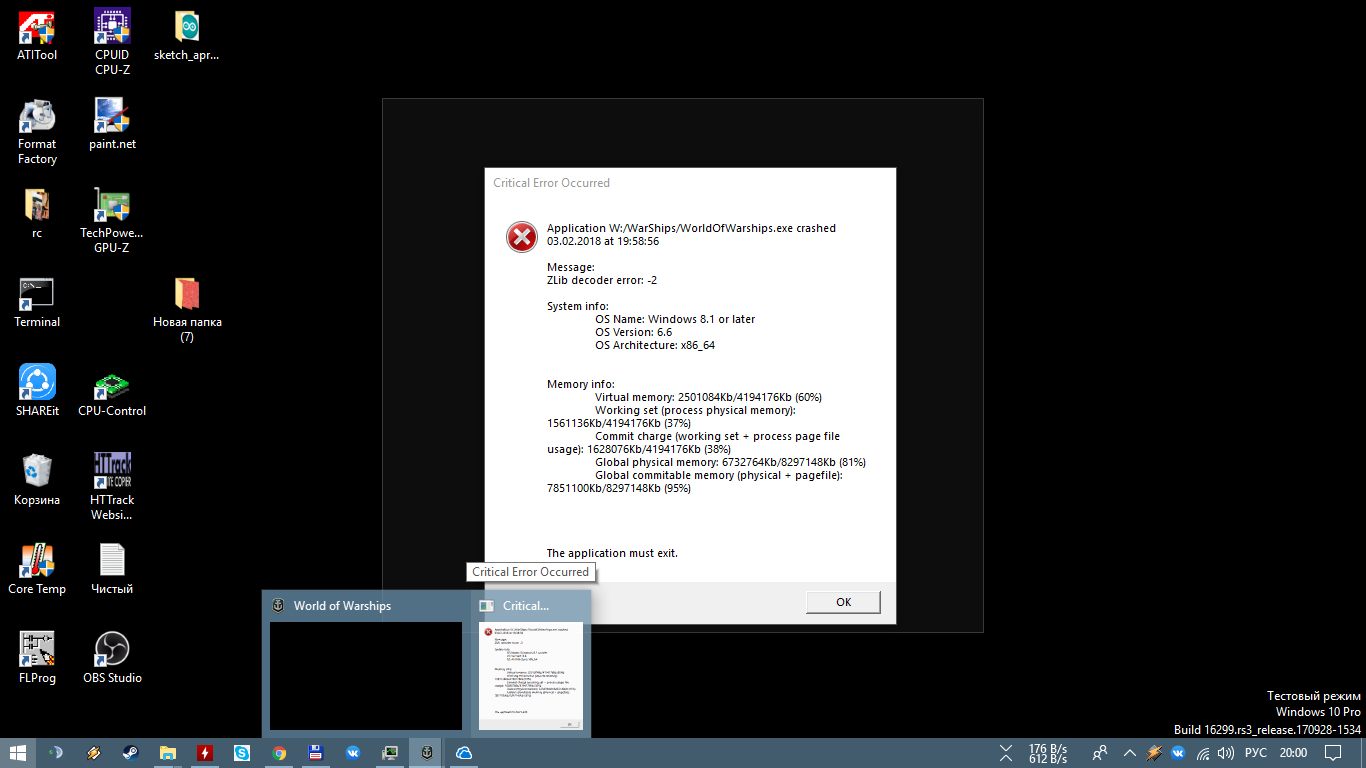Open File Explorer from the taskbar
The height and width of the screenshot is (768, 1366).
(168, 753)
